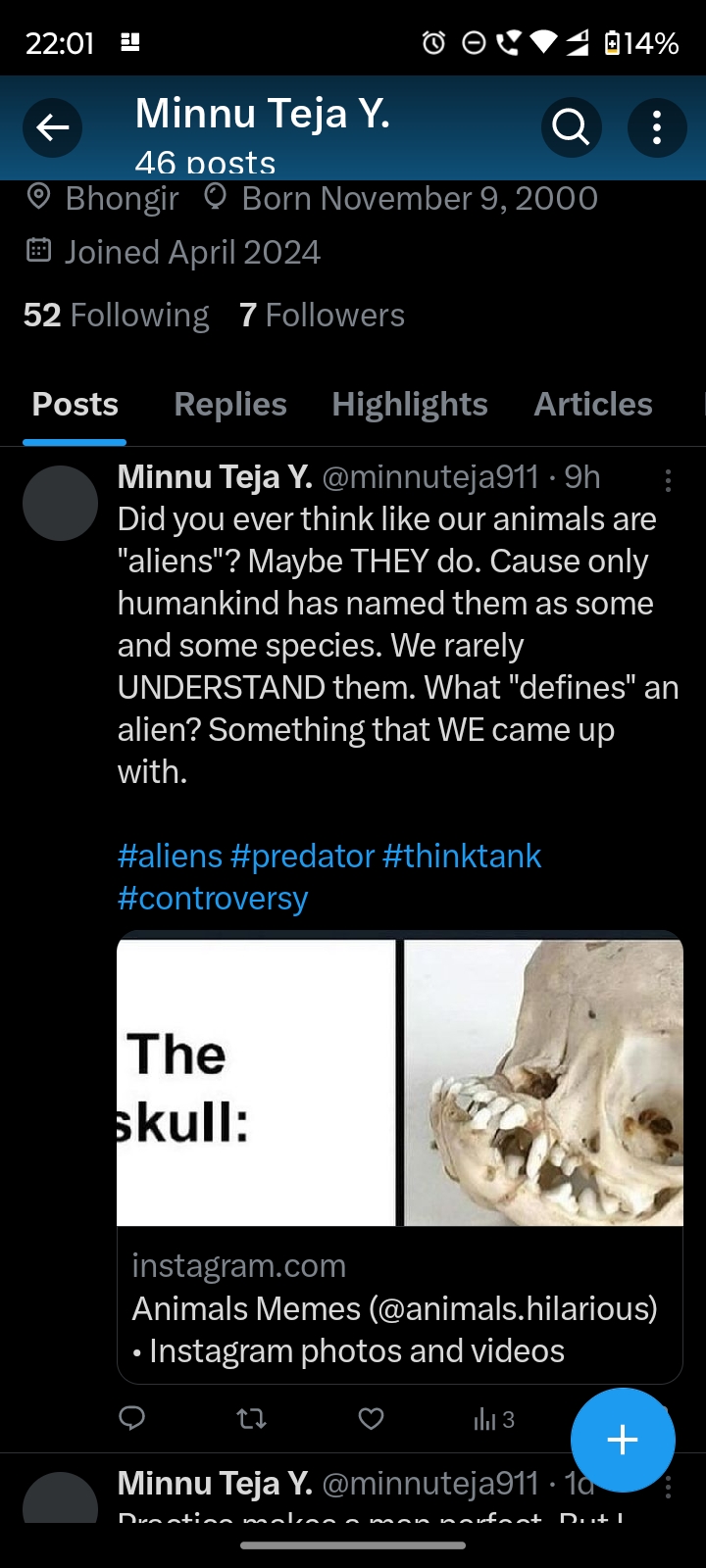Tap the back arrow button
Image resolution: width=706 pixels, height=1568 pixels.
tap(53, 127)
